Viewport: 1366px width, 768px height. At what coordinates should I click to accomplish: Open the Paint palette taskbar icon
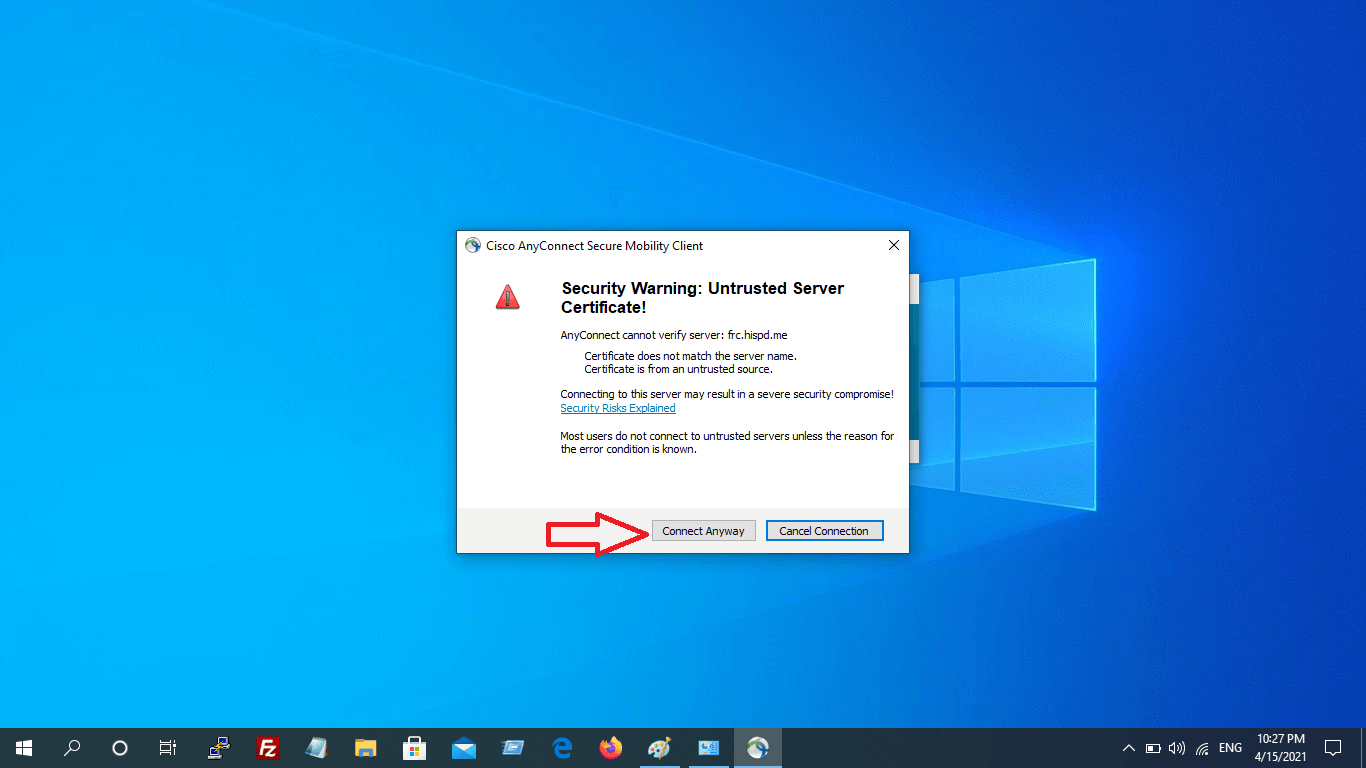click(x=660, y=747)
